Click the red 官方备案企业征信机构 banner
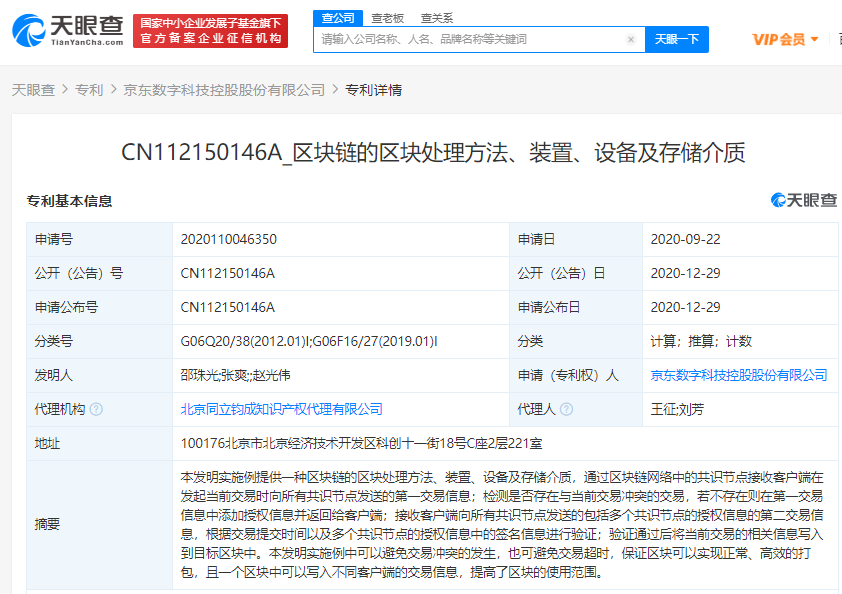 point(210,31)
